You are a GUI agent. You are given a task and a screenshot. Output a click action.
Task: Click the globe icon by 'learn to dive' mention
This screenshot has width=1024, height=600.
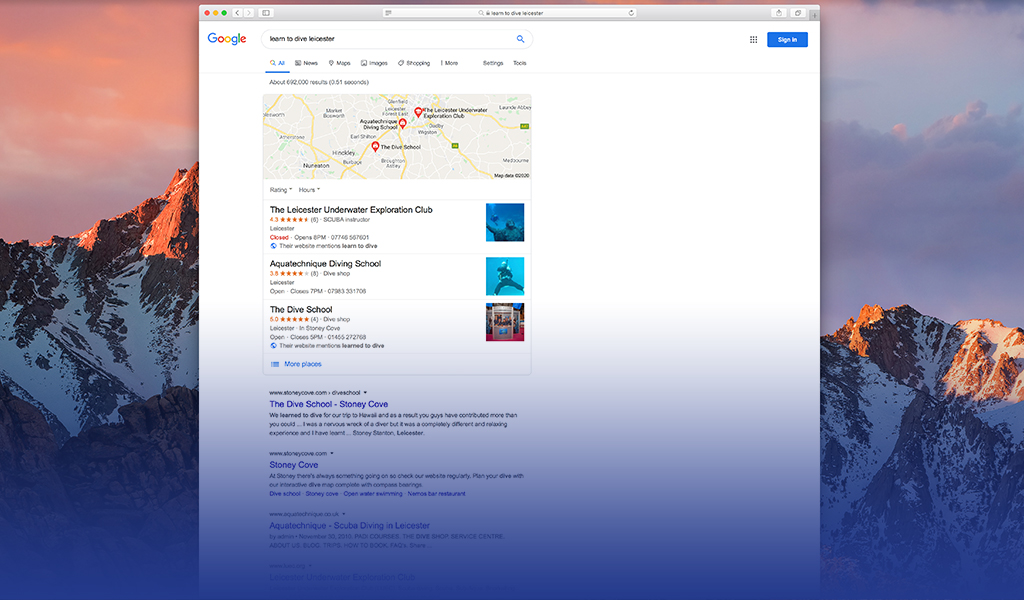[x=274, y=246]
